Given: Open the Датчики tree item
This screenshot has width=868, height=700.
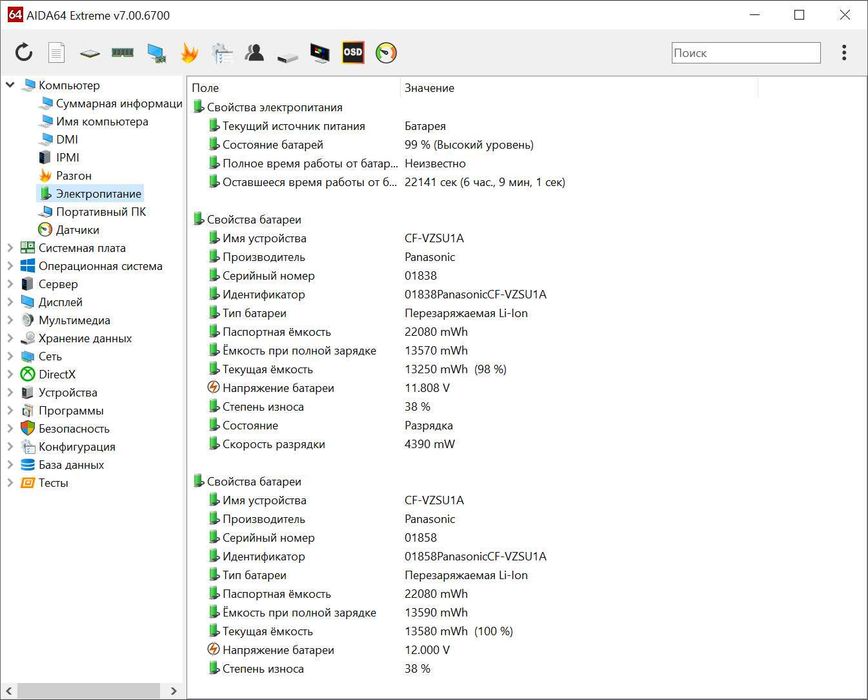Looking at the screenshot, I should (x=69, y=230).
